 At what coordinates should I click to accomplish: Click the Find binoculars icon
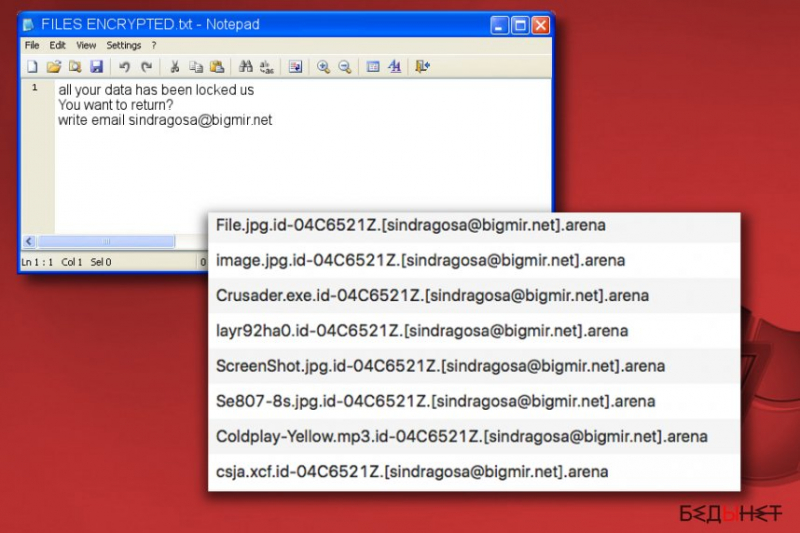[x=245, y=67]
